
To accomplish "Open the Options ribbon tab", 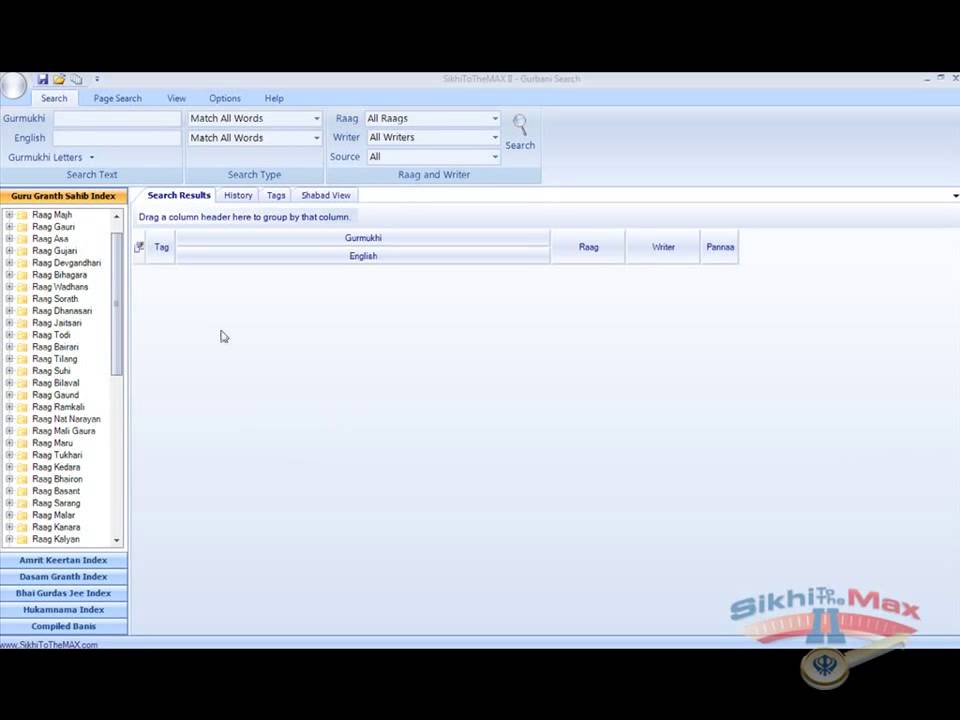I will click(x=225, y=98).
